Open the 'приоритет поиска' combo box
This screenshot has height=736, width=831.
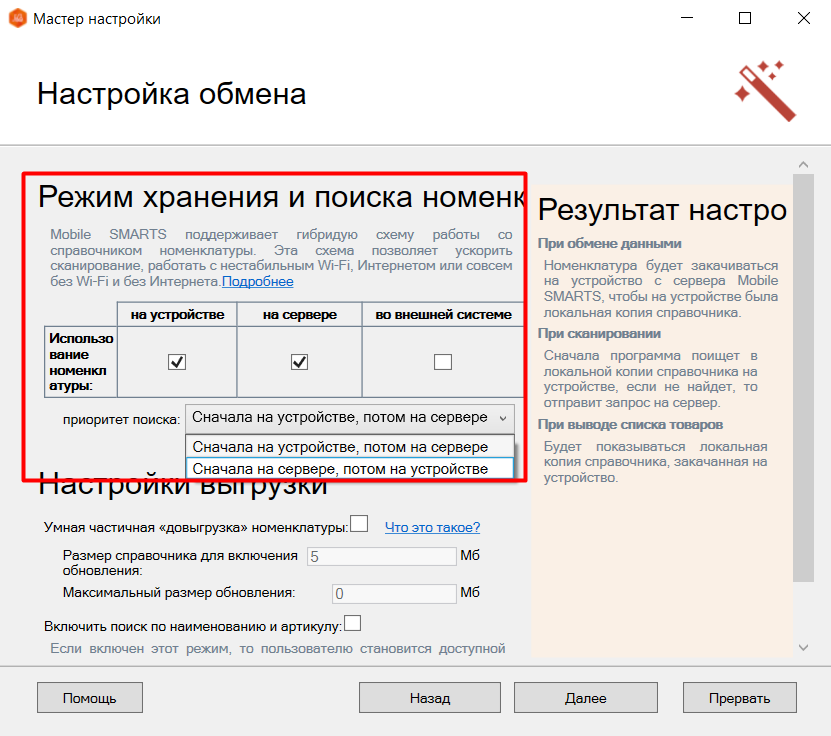click(x=350, y=418)
